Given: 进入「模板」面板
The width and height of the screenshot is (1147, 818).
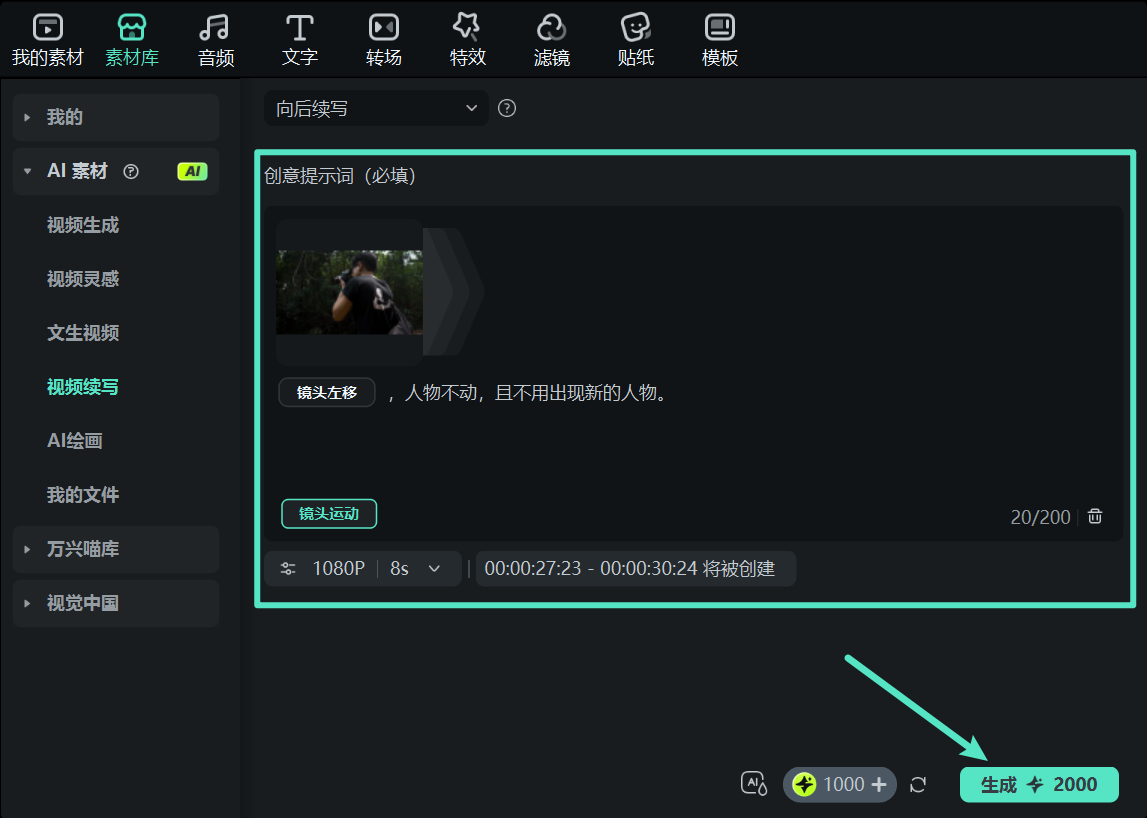Looking at the screenshot, I should pyautogui.click(x=719, y=38).
